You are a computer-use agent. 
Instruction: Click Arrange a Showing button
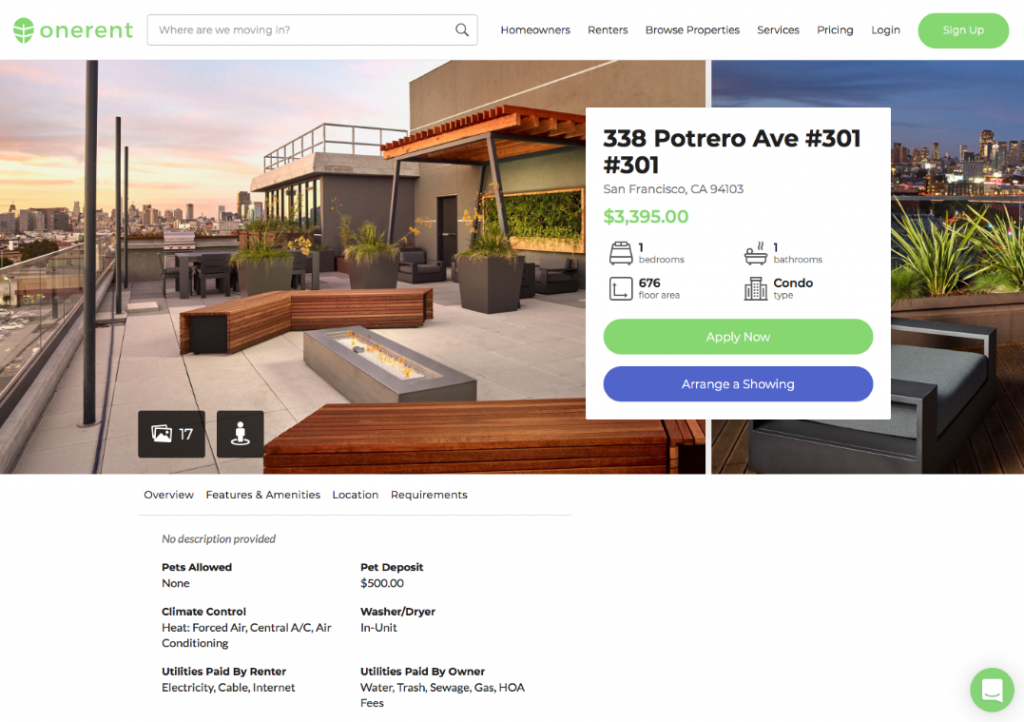click(738, 384)
